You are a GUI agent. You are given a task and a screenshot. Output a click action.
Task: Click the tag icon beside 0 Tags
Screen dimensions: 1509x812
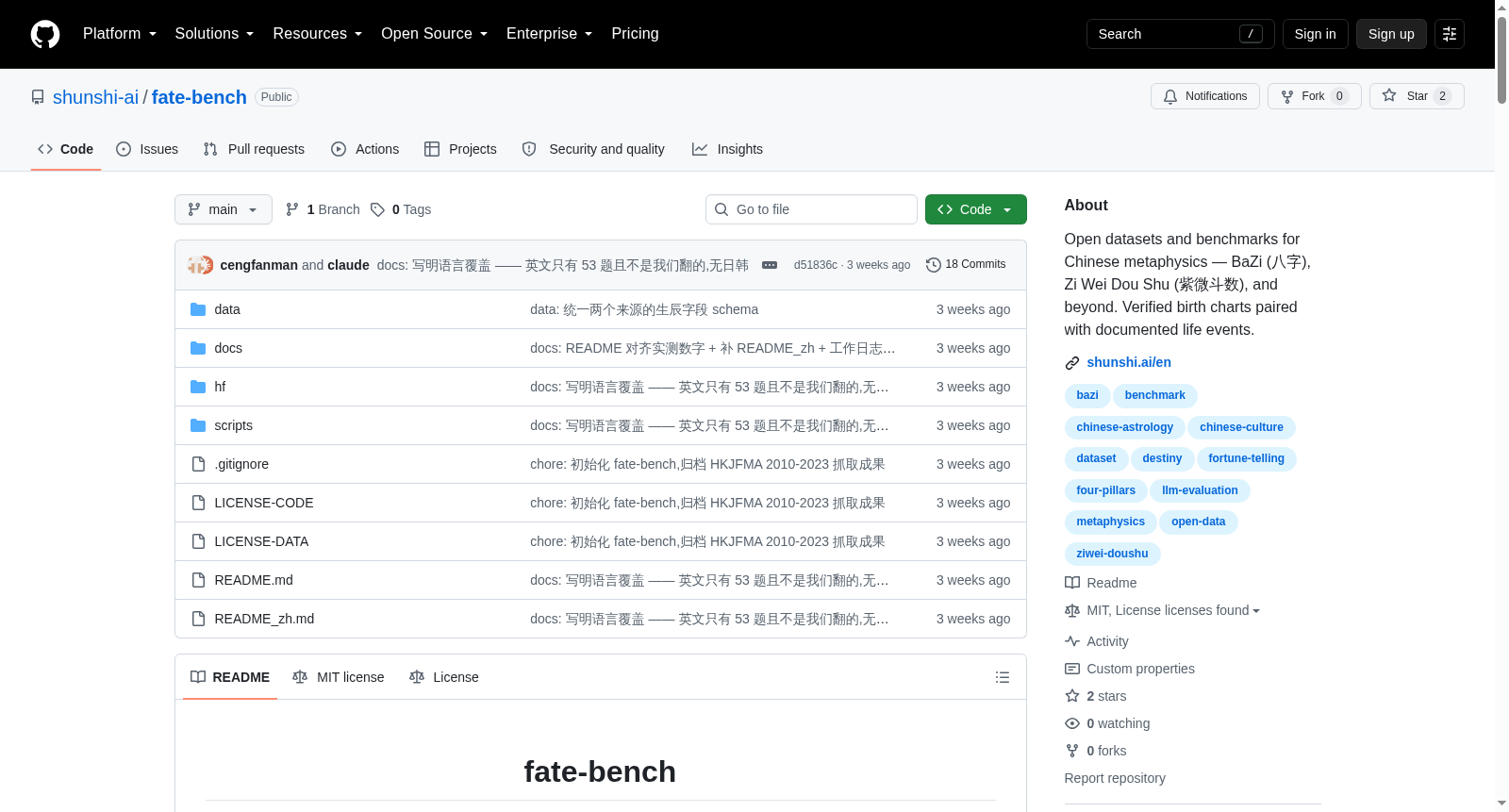pyautogui.click(x=377, y=209)
